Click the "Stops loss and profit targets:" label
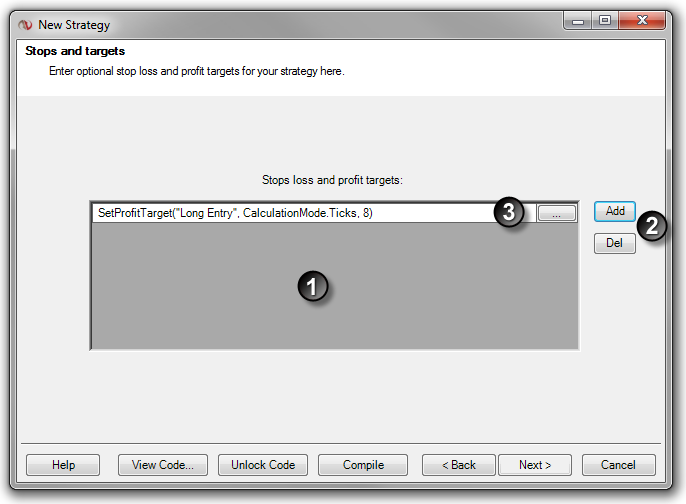Image resolution: width=686 pixels, height=504 pixels. [x=331, y=181]
